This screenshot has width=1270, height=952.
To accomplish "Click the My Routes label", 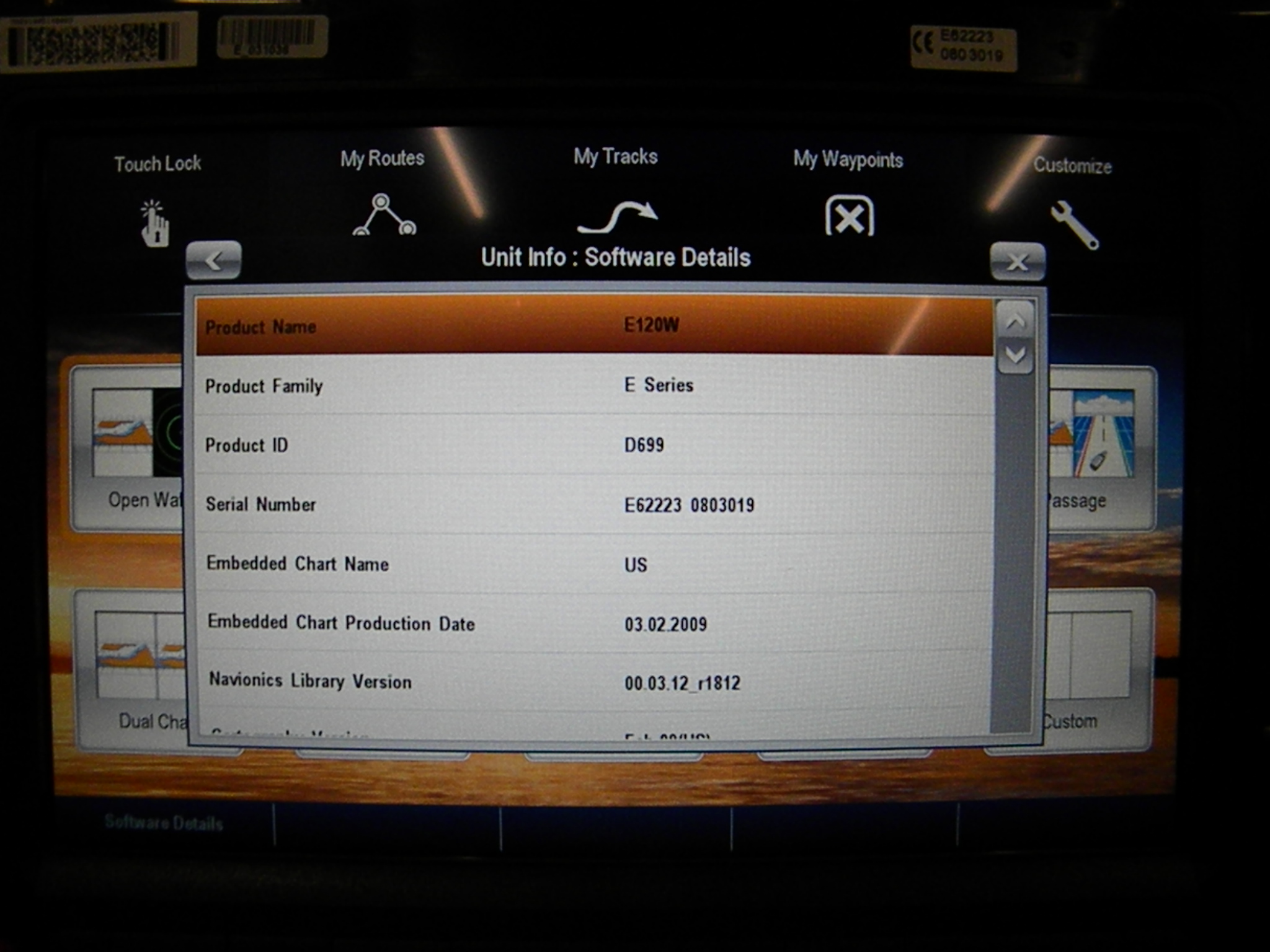I will pos(382,159).
